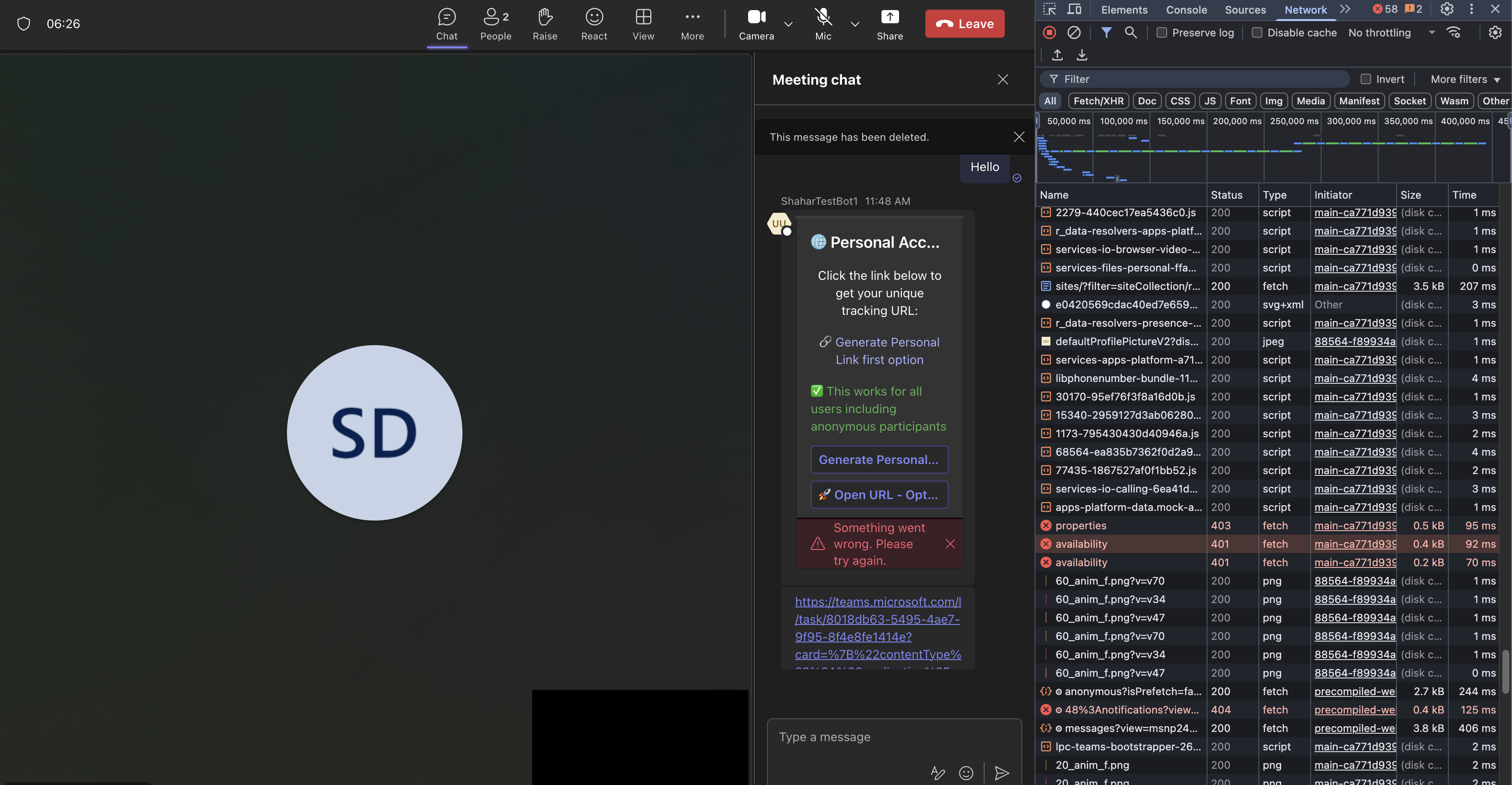
Task: Export HAR file download icon
Action: point(1082,54)
